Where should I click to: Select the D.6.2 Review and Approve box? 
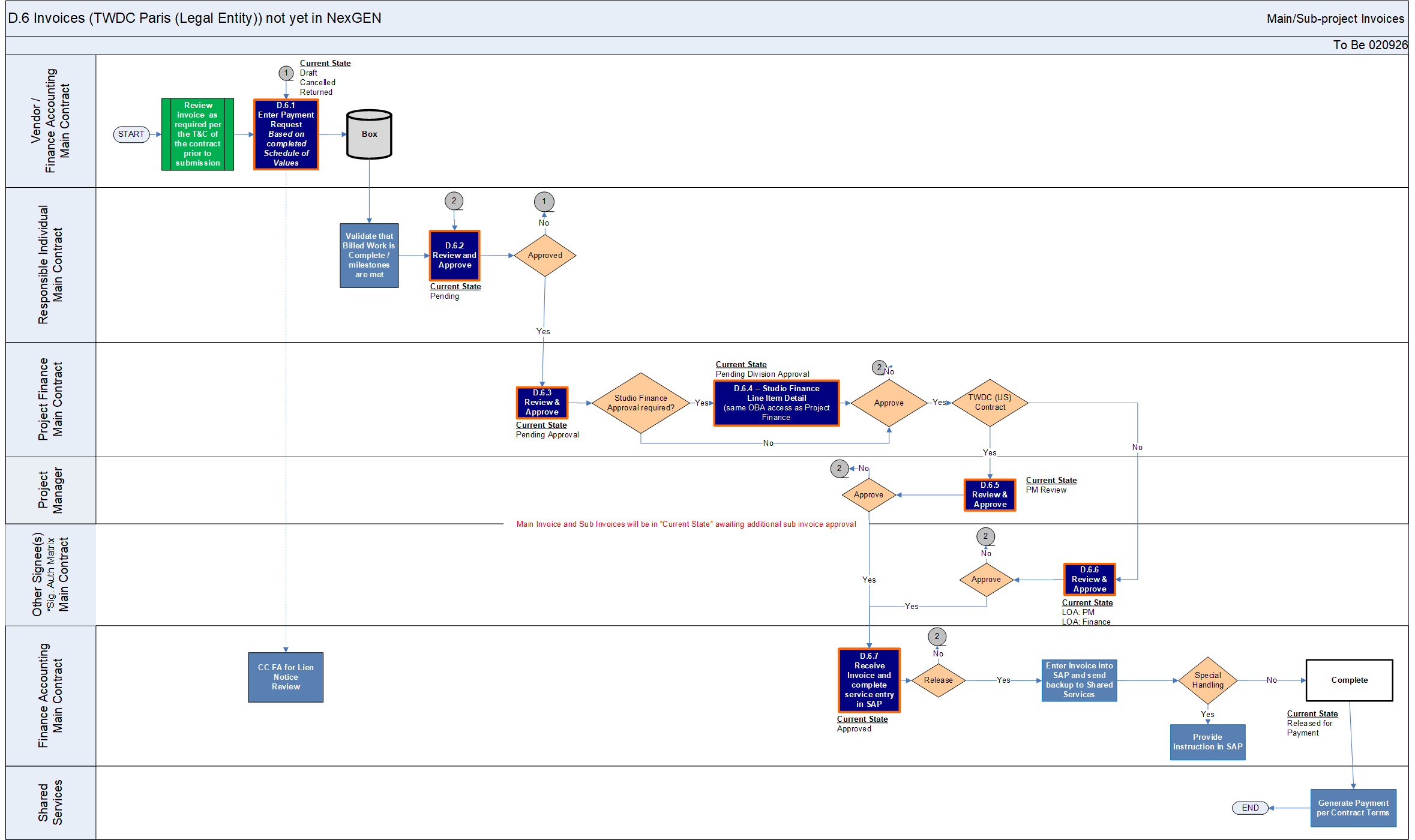pos(454,256)
